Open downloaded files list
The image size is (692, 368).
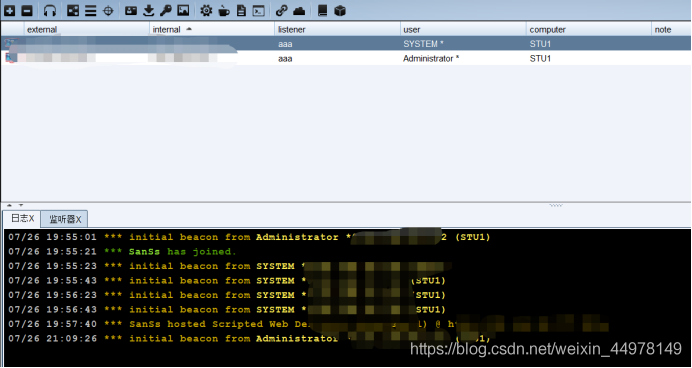[x=149, y=11]
